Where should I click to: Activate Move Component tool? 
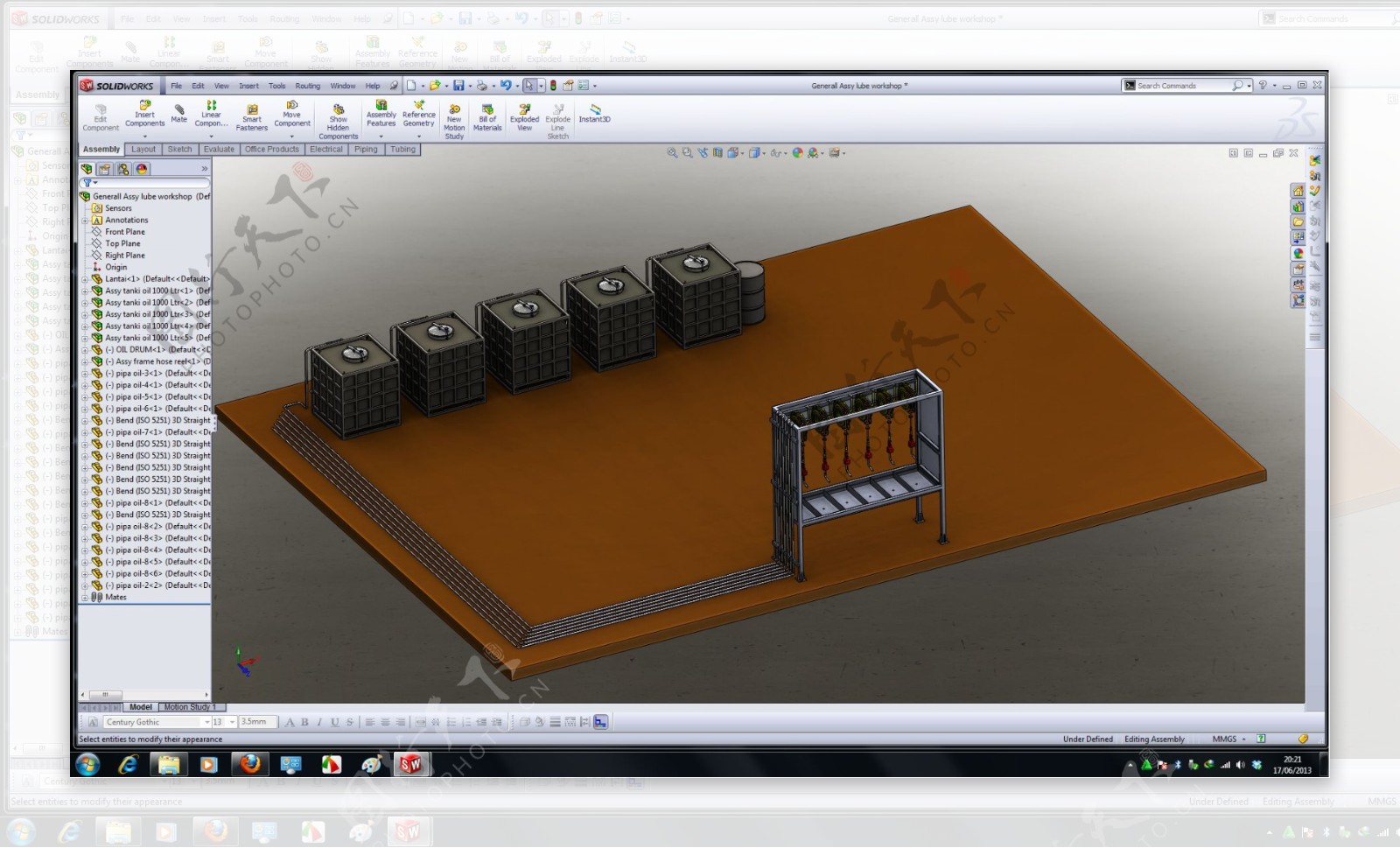point(292,114)
